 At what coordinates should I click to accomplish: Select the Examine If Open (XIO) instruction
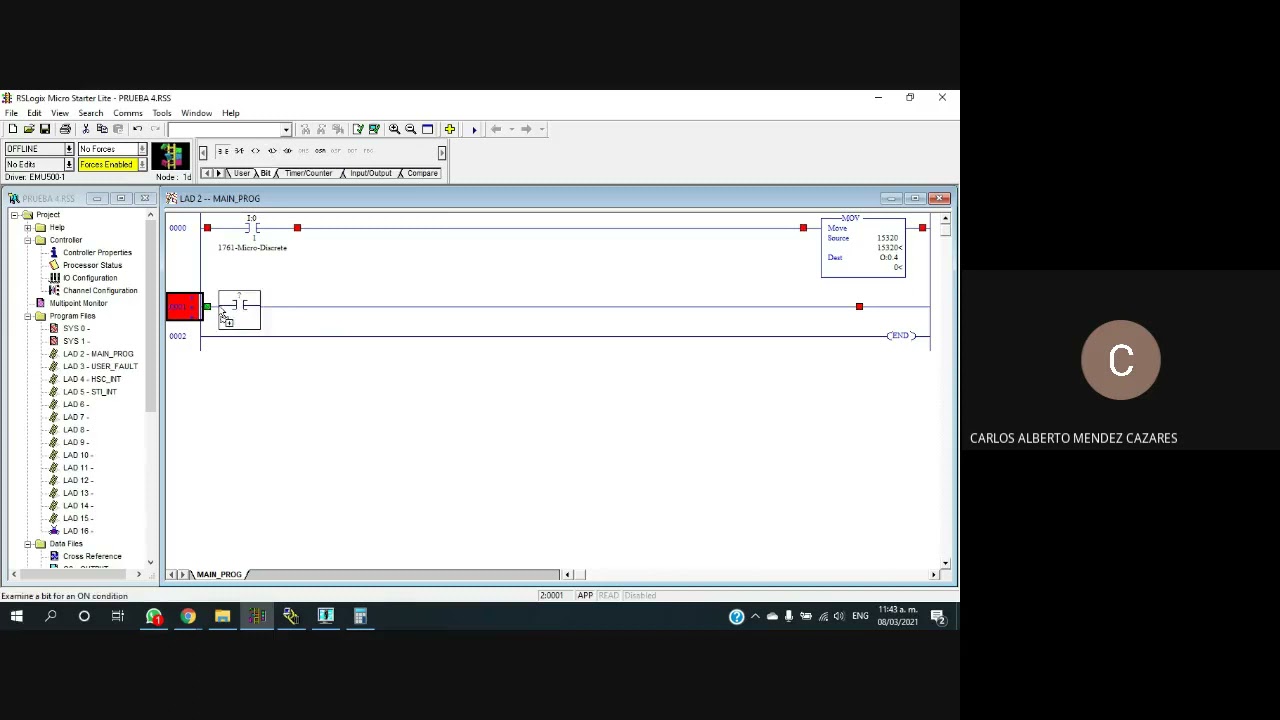(x=239, y=151)
